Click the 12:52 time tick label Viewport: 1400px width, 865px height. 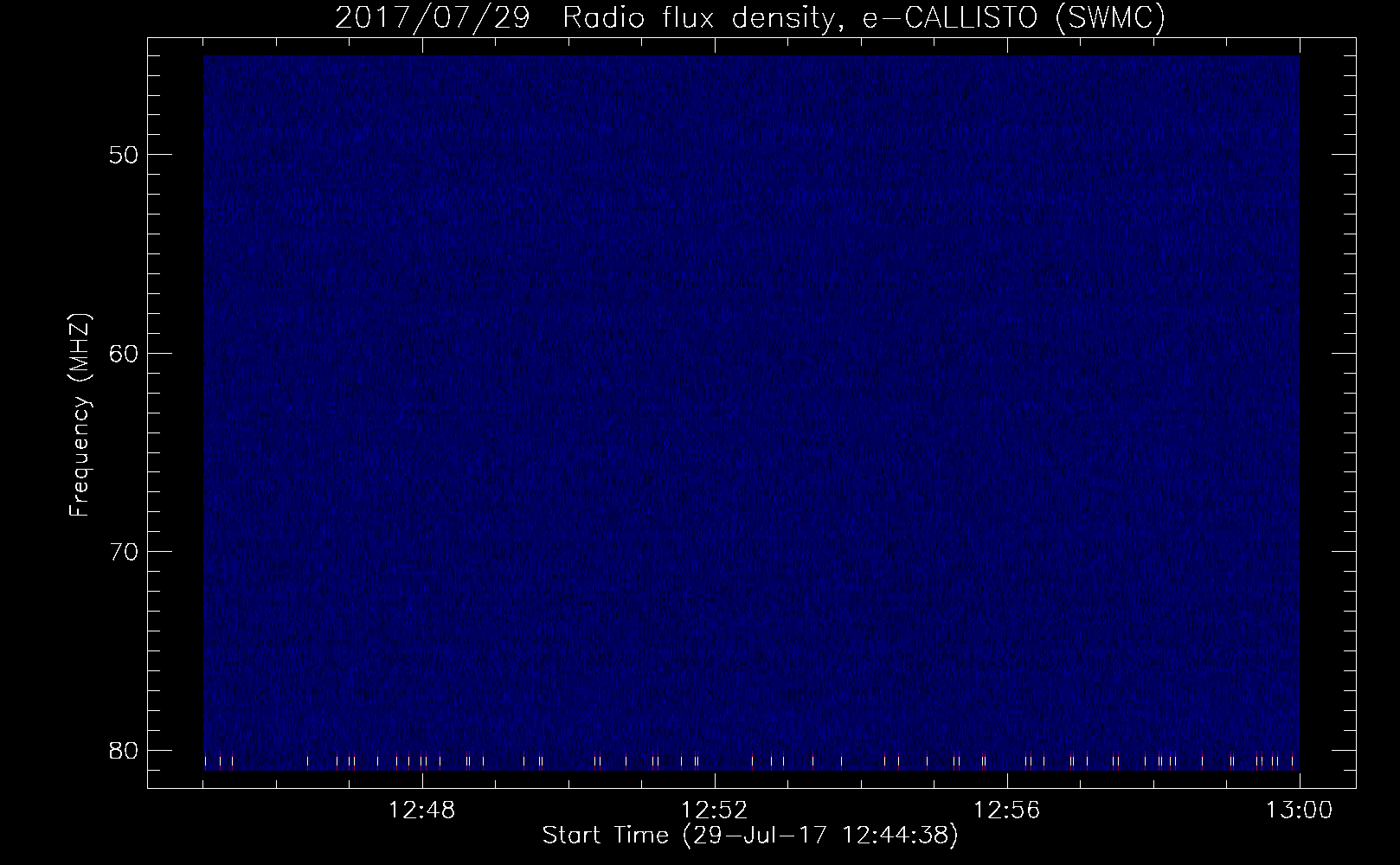point(715,811)
